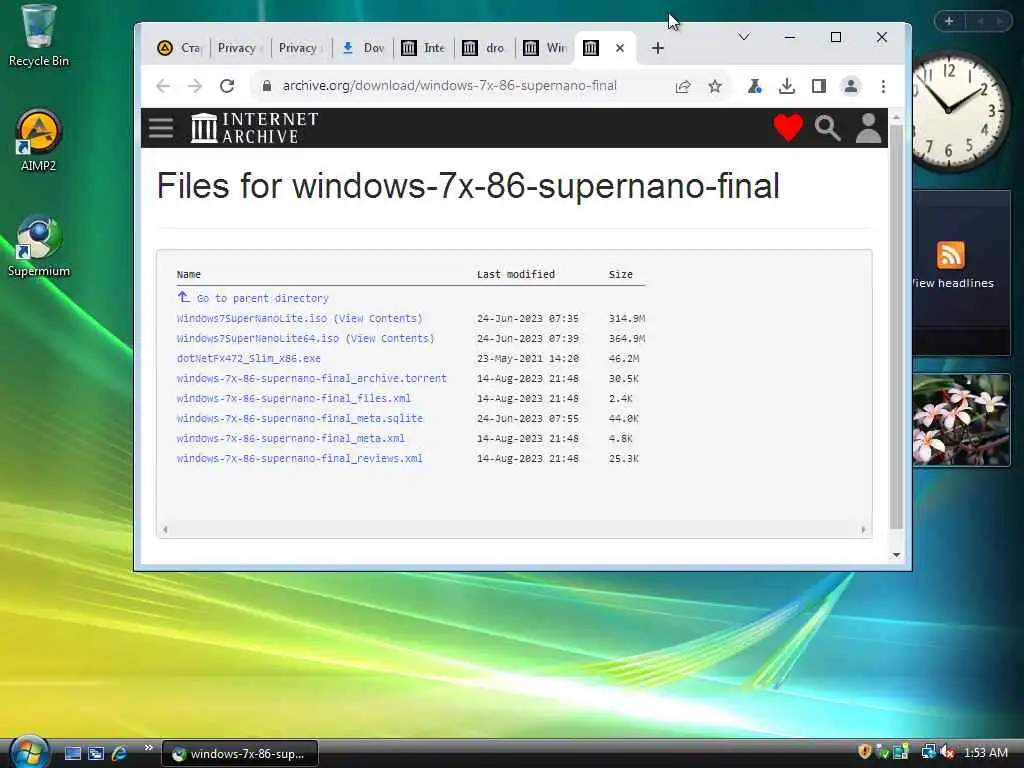The image size is (1024, 768).
Task: Go forward with browser forward arrow
Action: click(x=195, y=86)
